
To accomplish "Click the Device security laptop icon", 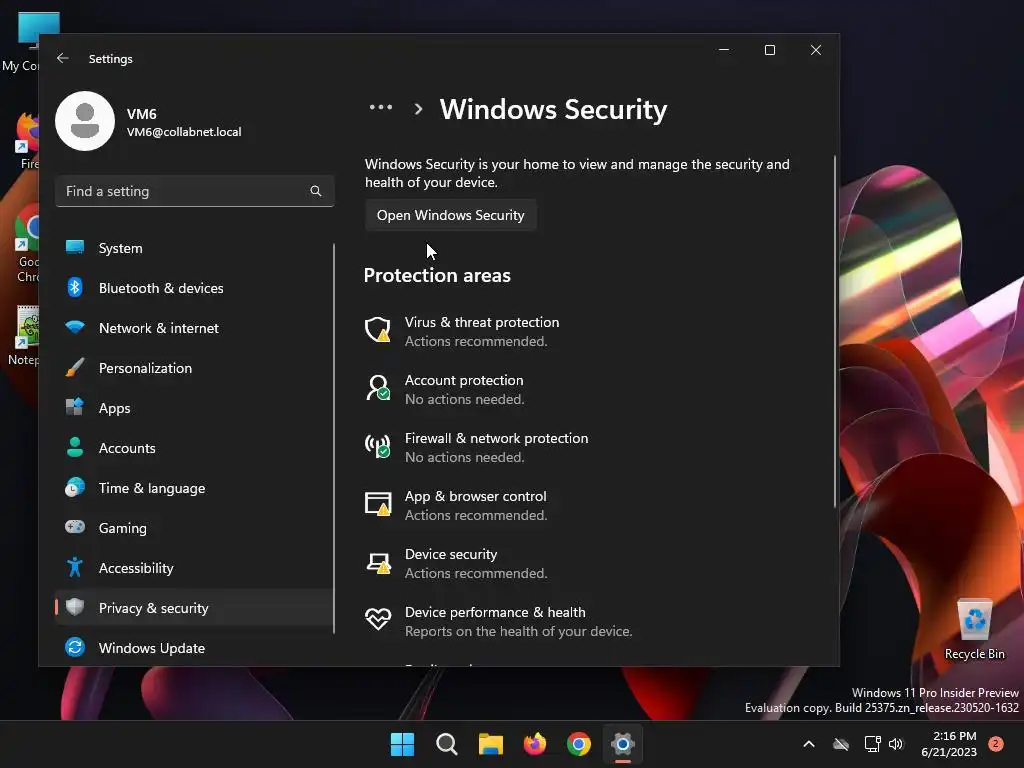I will pyautogui.click(x=378, y=563).
